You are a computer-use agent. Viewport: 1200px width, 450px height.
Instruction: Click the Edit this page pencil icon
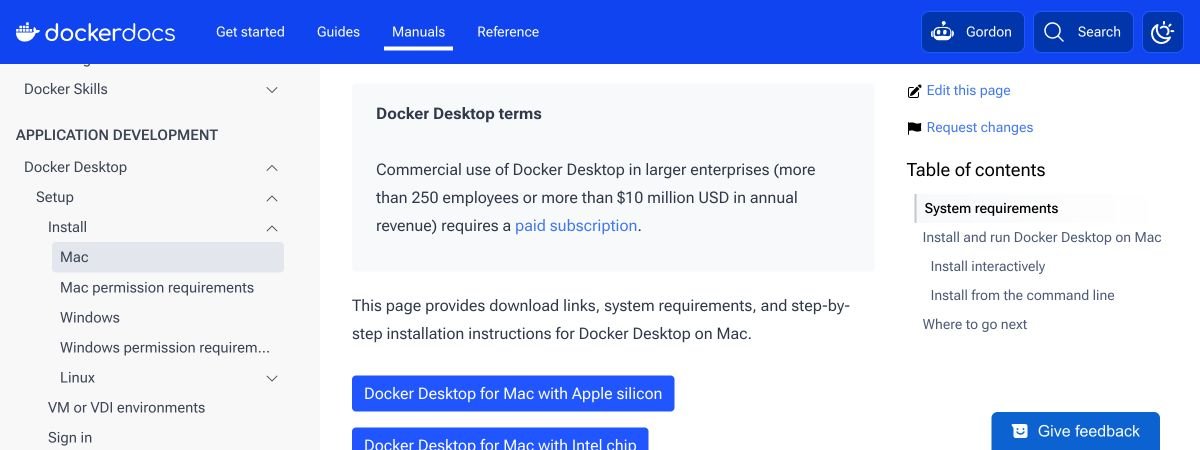[914, 91]
